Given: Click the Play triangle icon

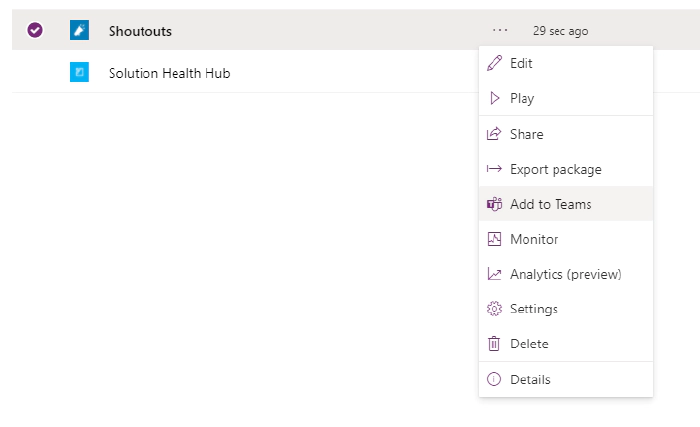Looking at the screenshot, I should point(494,98).
